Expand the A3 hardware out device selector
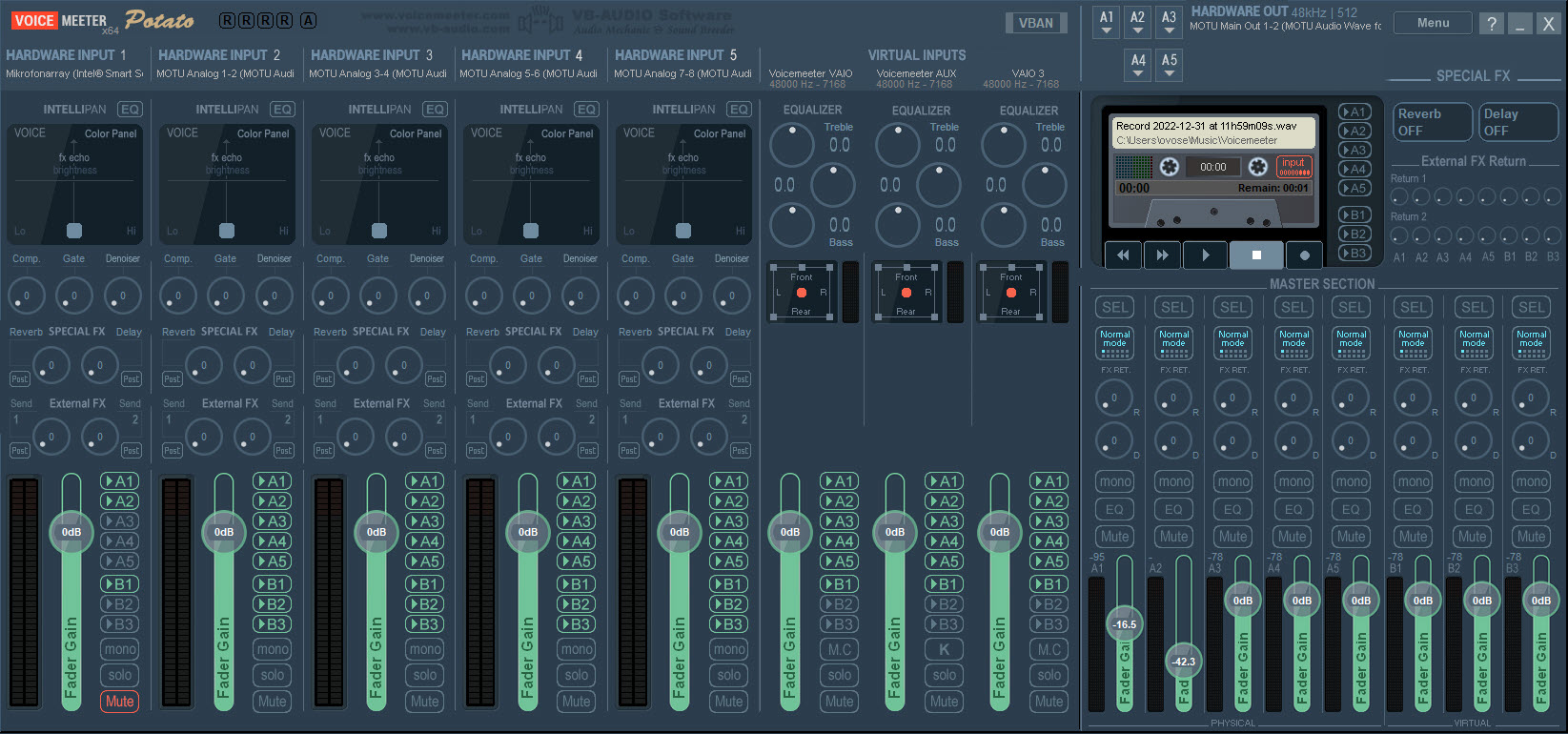The image size is (1568, 734). click(x=1169, y=23)
